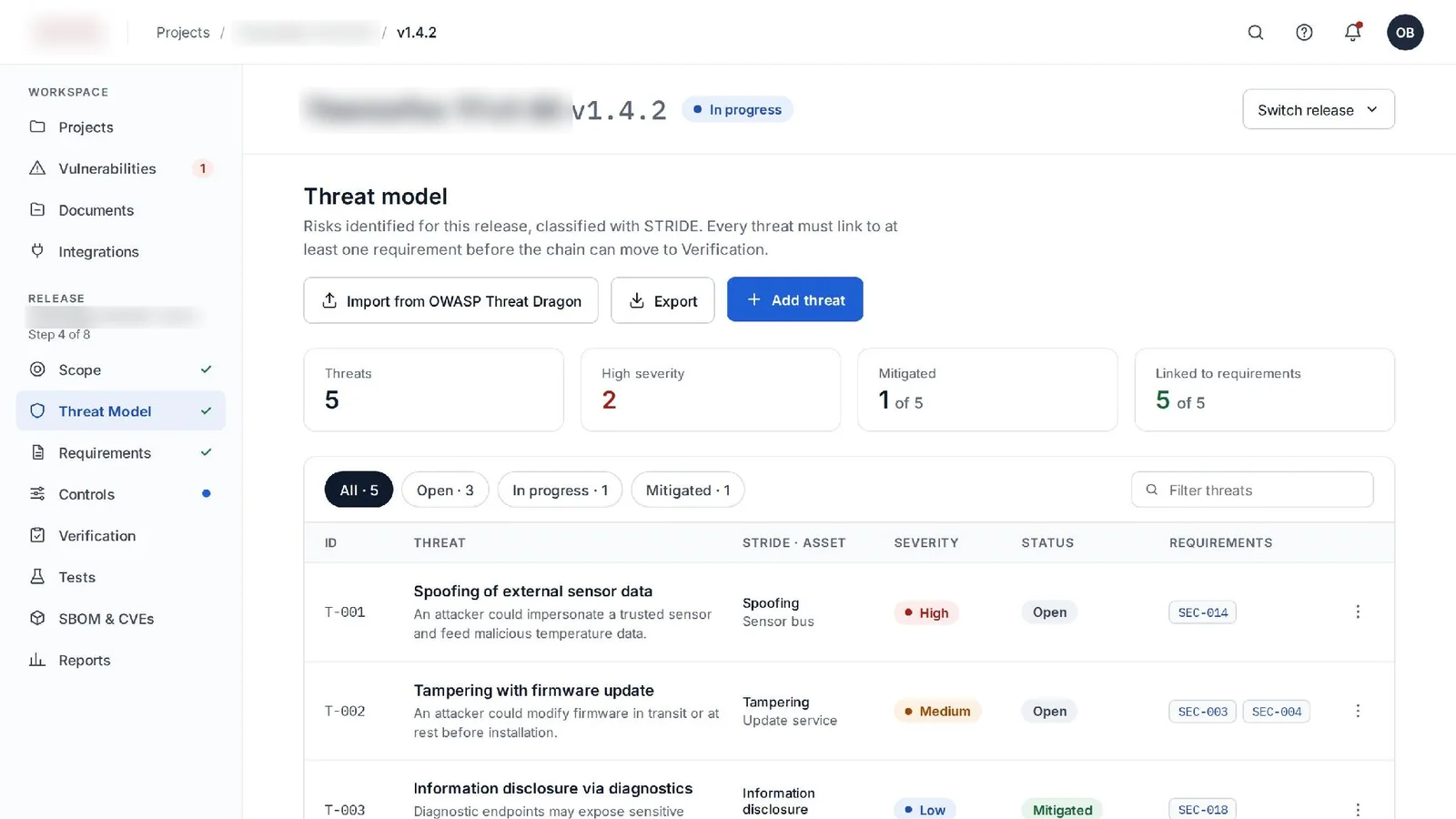Screen dimensions: 1456x819
Task: Open the Reports step
Action: [x=121, y=660]
